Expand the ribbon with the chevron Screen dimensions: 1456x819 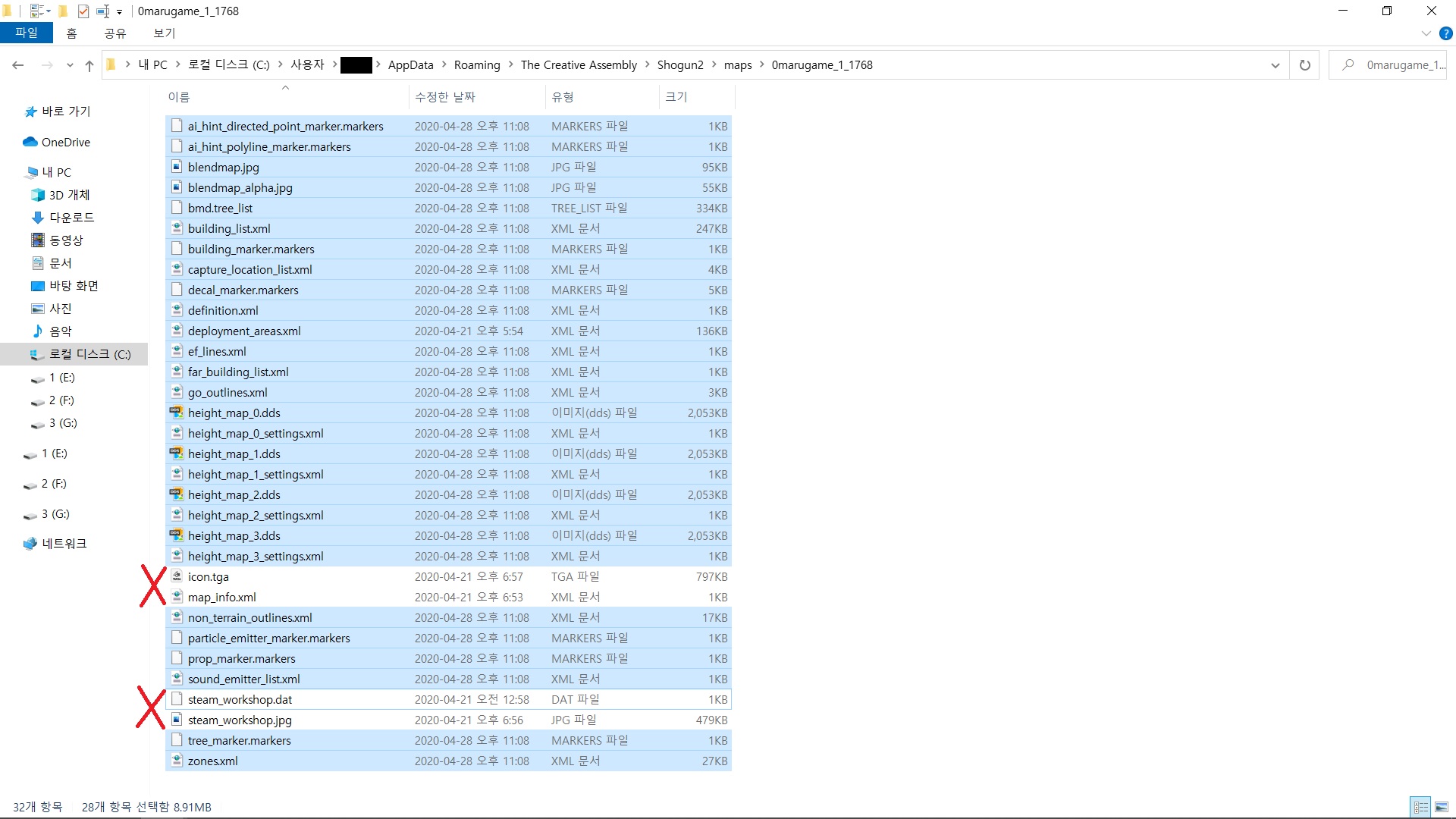click(1426, 33)
